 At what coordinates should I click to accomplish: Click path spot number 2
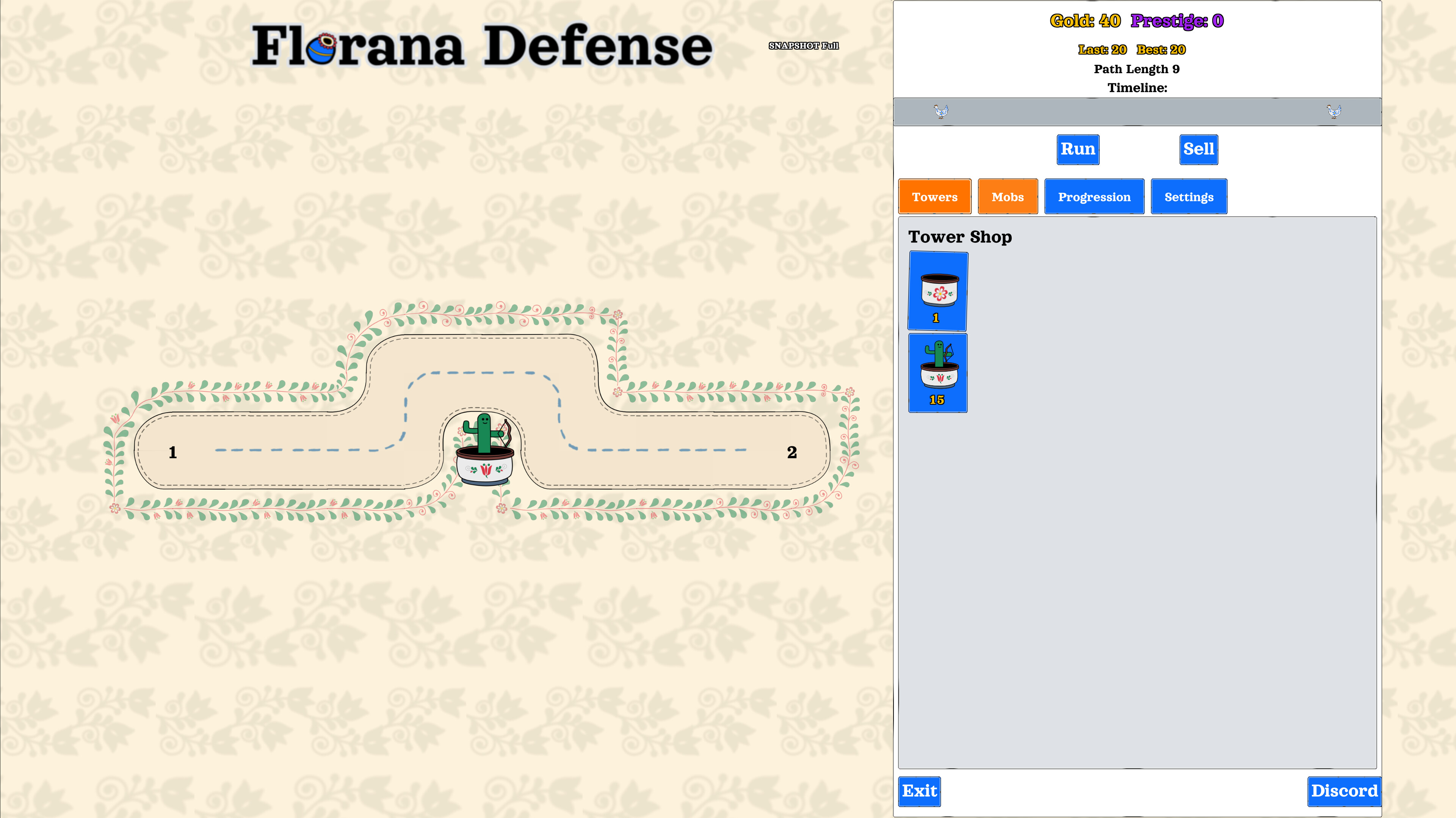point(792,452)
